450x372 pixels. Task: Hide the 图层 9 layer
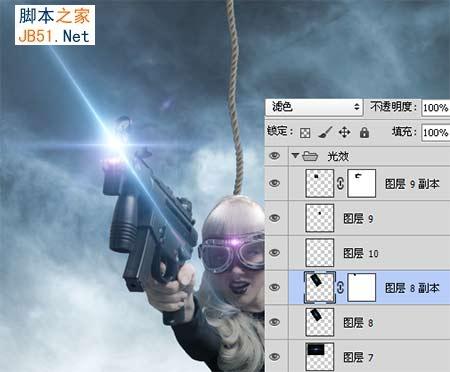coord(275,218)
